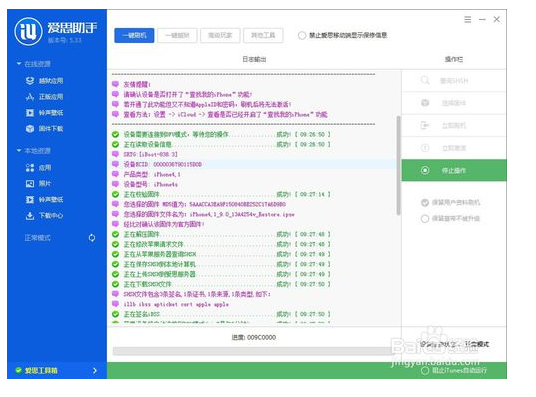The height and width of the screenshot is (397, 536).
Task: Click the flashing progress bar at the bottom
Action: [254, 351]
